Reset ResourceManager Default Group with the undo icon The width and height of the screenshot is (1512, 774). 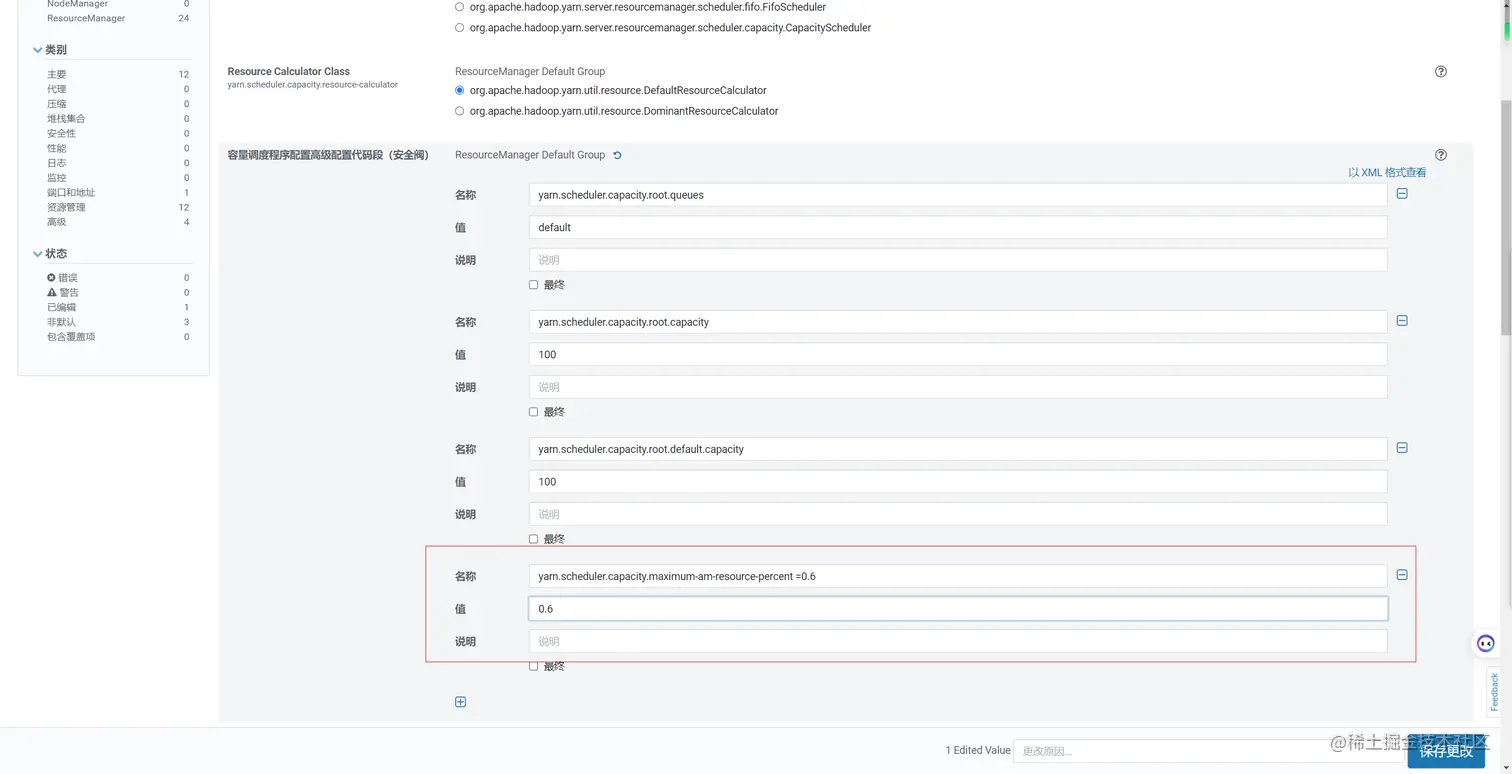click(617, 155)
